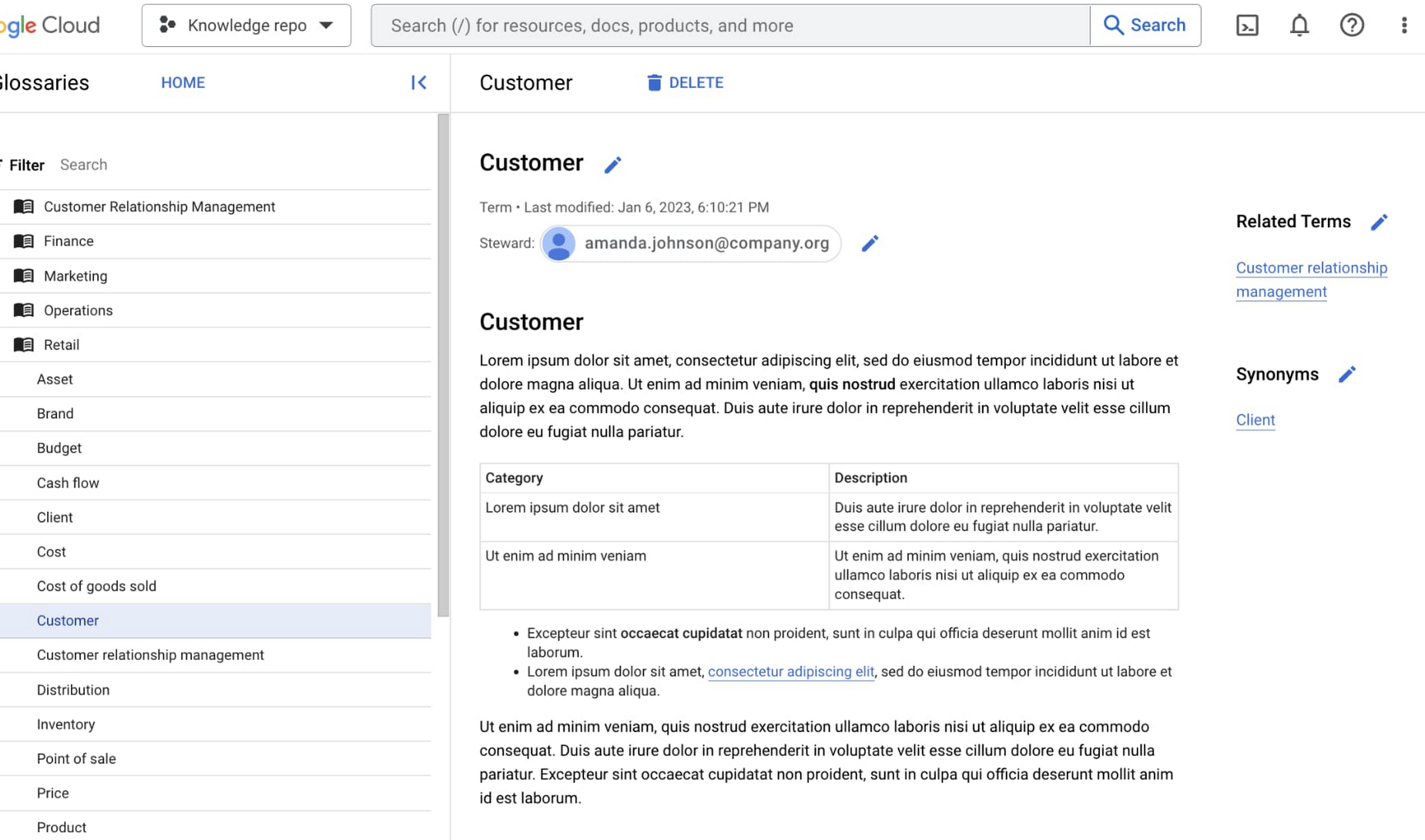1425x840 pixels.
Task: Open the three-dot settings menu
Action: point(1403,25)
